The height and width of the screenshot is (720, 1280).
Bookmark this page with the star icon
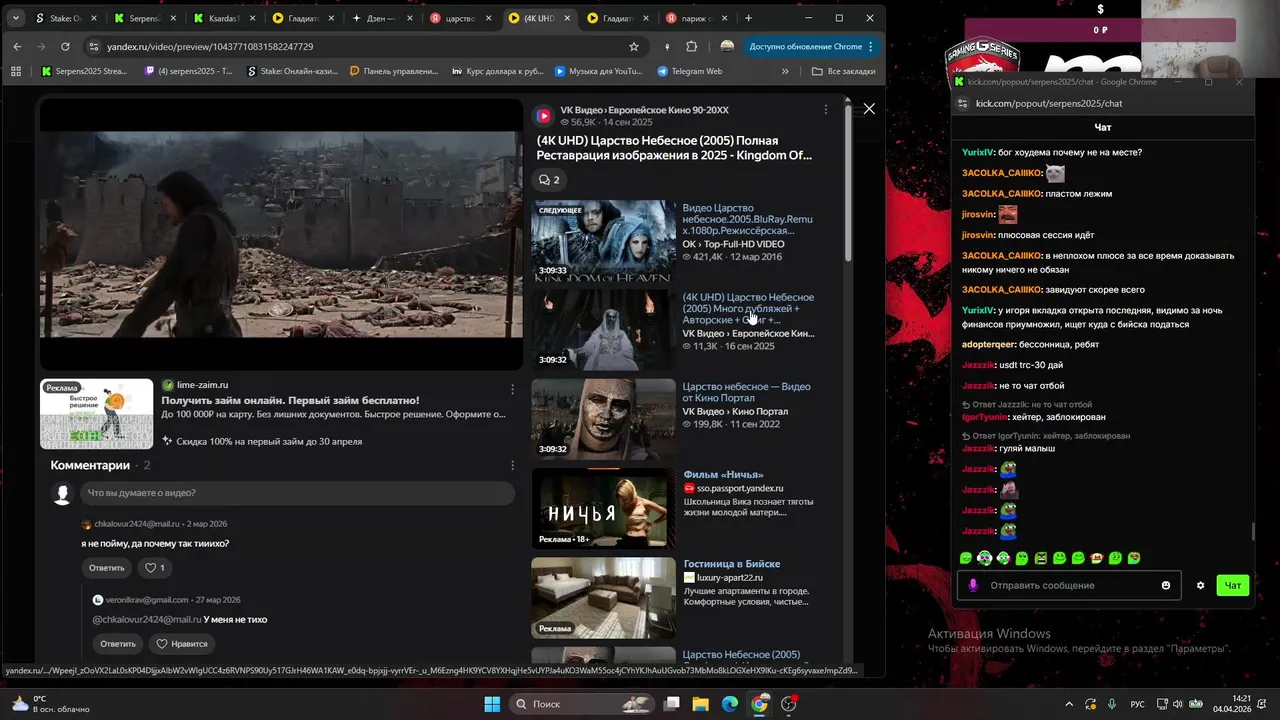(x=634, y=47)
